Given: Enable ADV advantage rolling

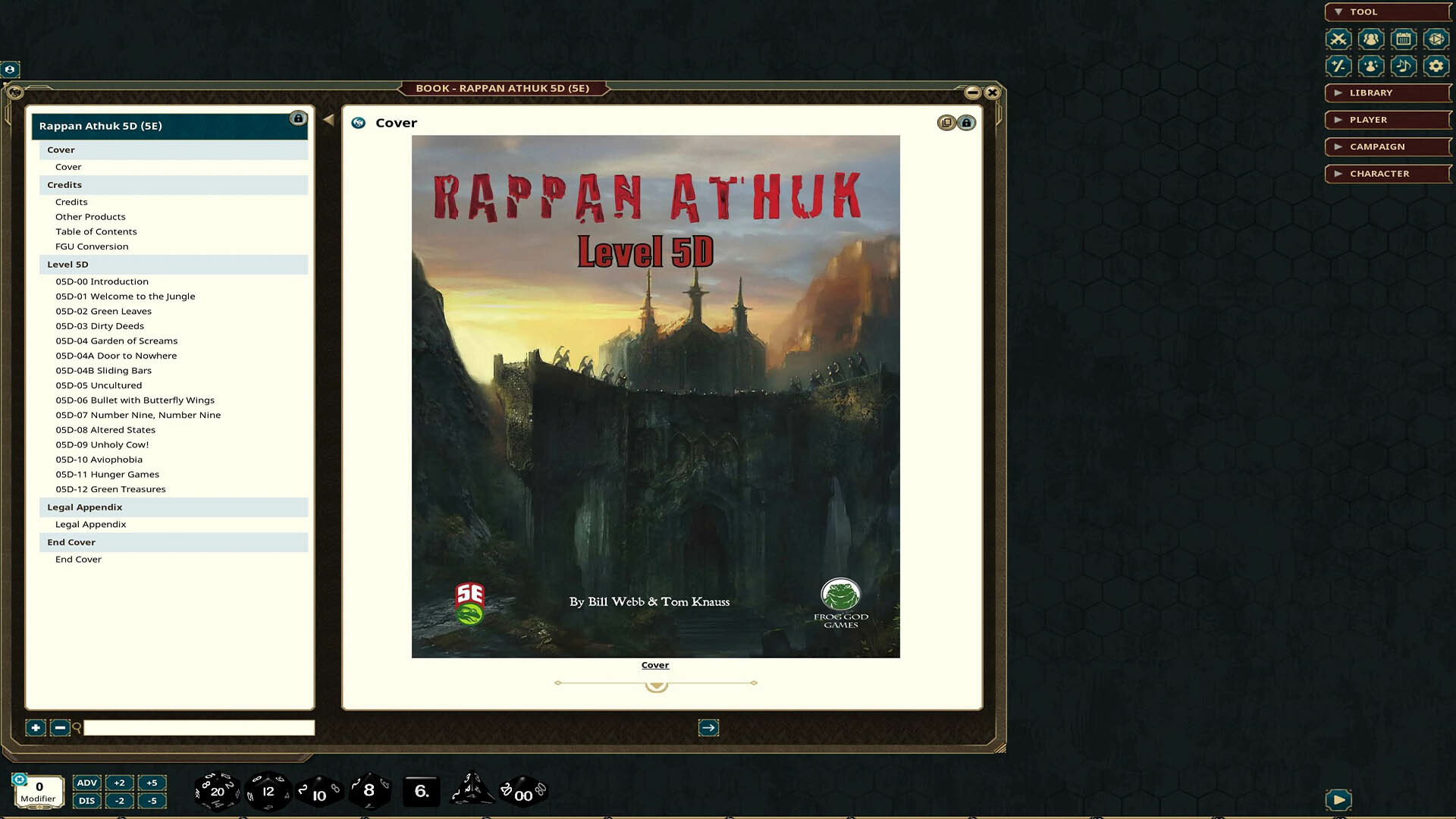Looking at the screenshot, I should (86, 782).
